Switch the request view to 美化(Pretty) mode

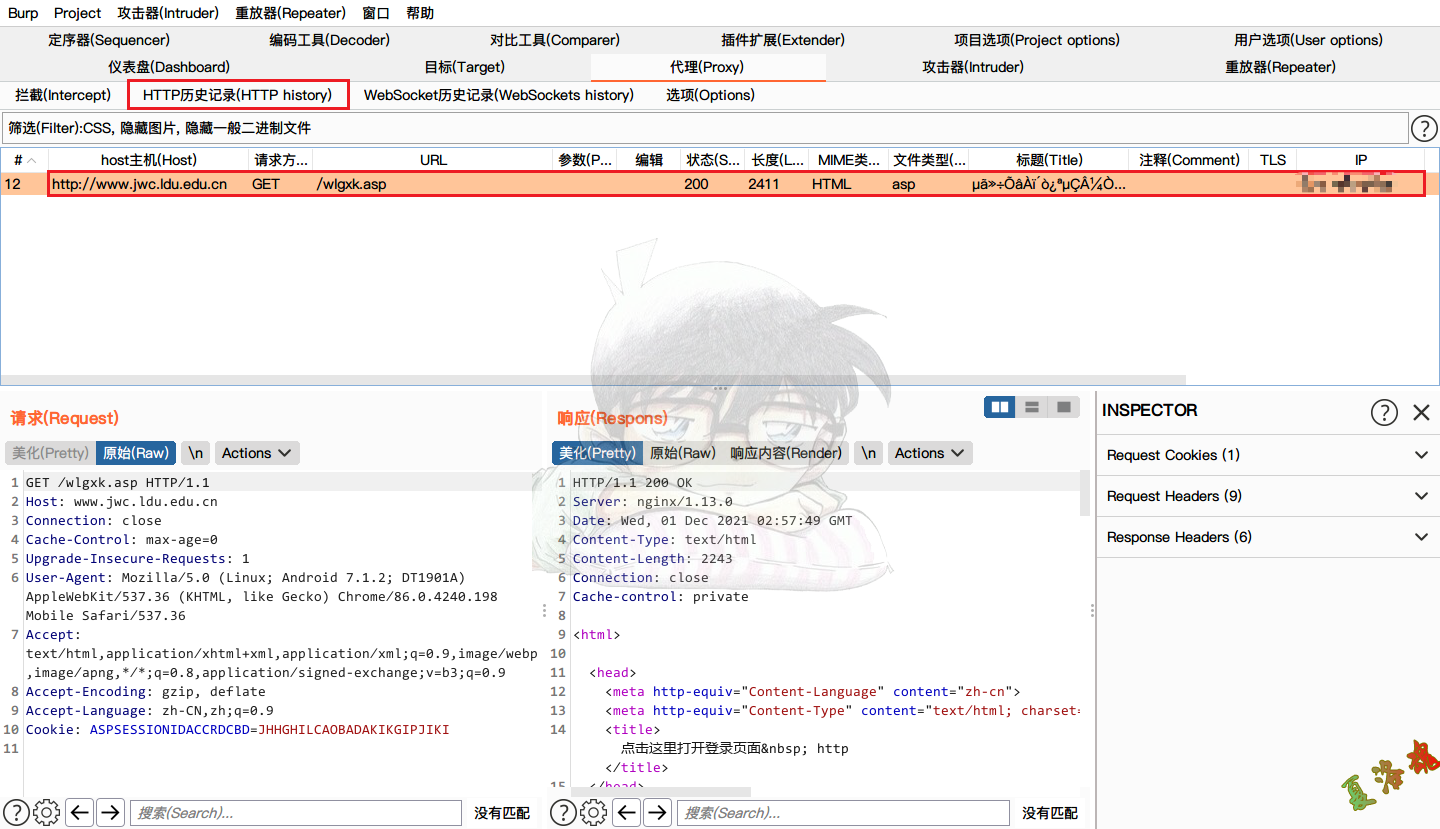pos(49,452)
